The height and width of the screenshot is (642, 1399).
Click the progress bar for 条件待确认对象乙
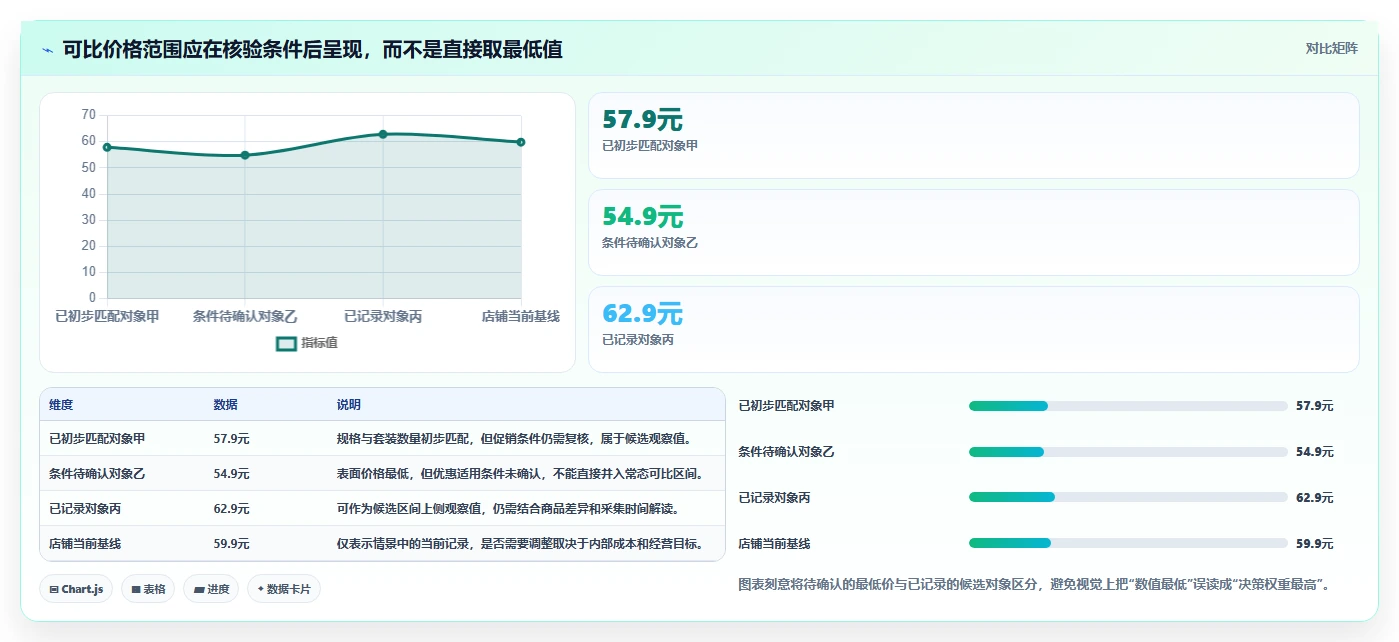tap(1128, 452)
